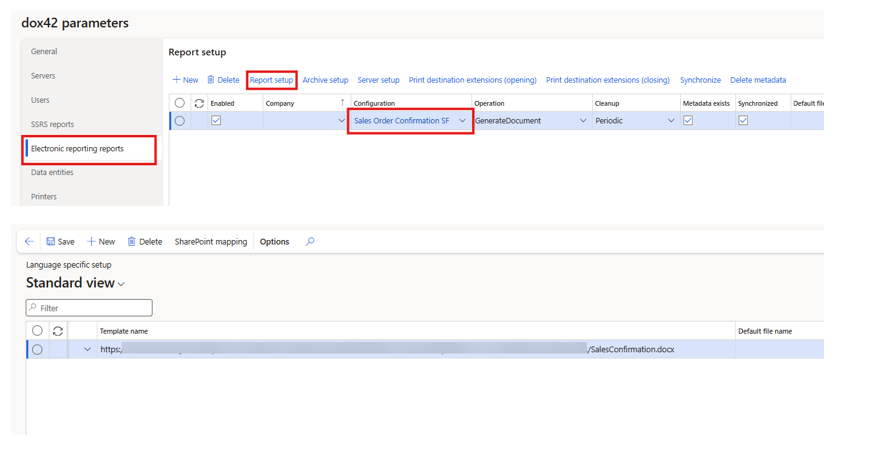This screenshot has width=872, height=449.
Task: Open the Data entities tab
Action: coord(52,172)
